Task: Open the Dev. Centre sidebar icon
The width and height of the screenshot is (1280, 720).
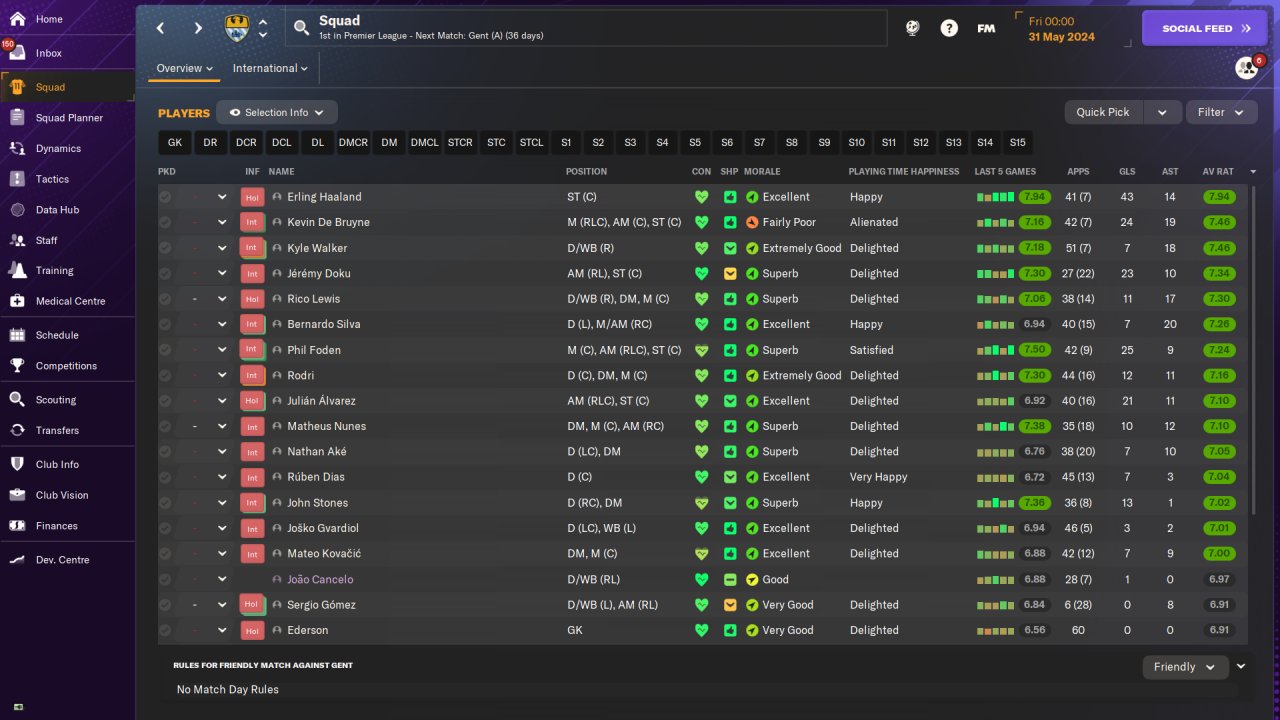Action: [17, 560]
